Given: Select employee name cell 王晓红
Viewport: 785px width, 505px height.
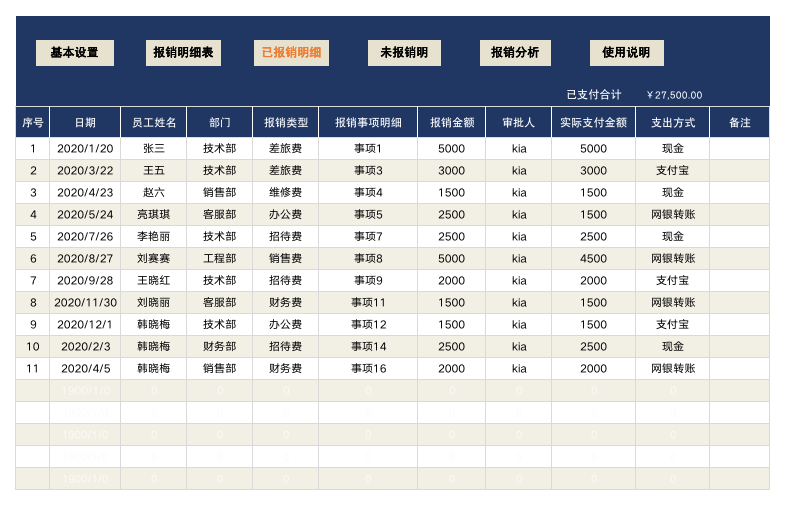Looking at the screenshot, I should (x=154, y=281).
